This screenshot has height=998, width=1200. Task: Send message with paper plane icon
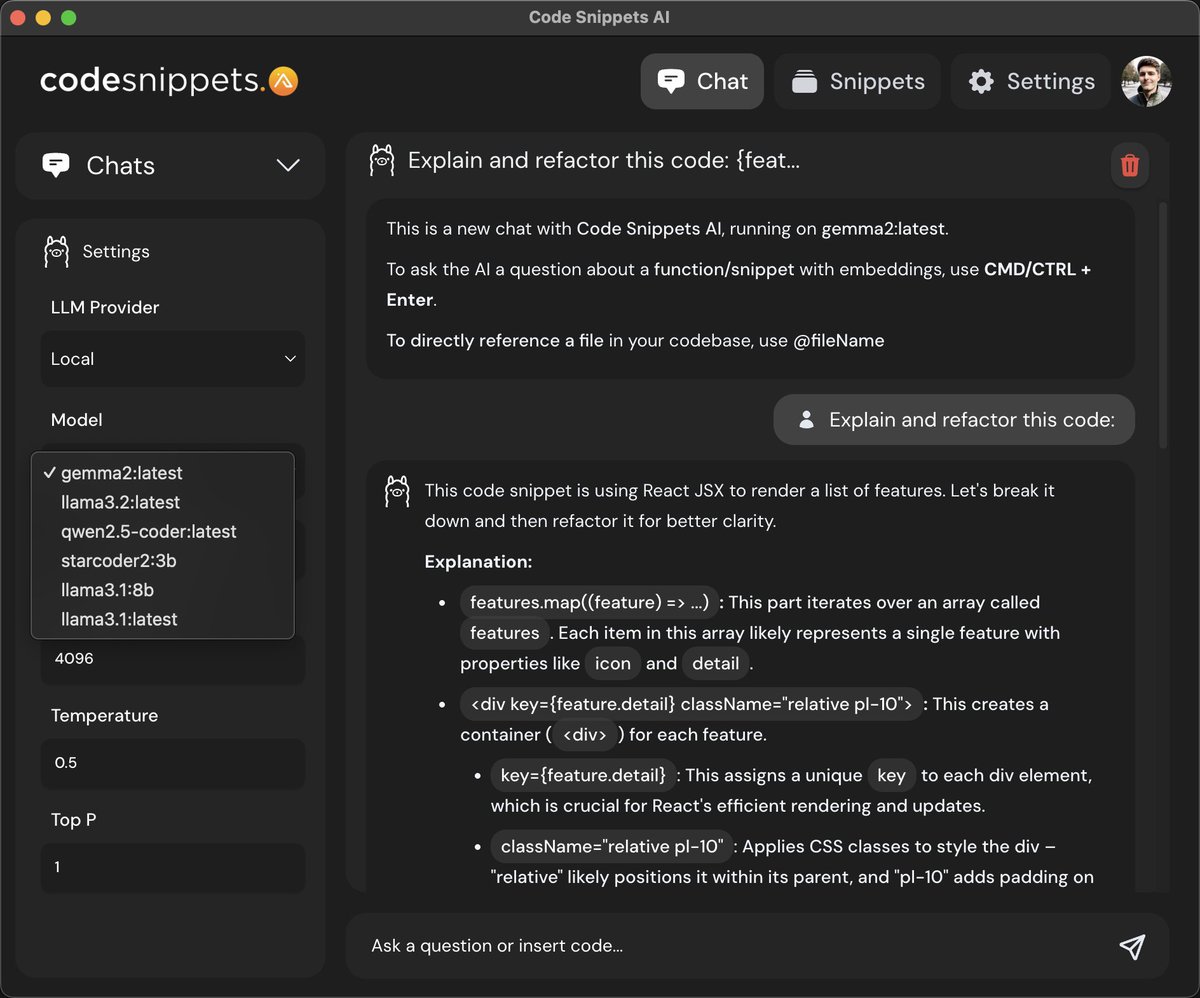pyautogui.click(x=1131, y=947)
